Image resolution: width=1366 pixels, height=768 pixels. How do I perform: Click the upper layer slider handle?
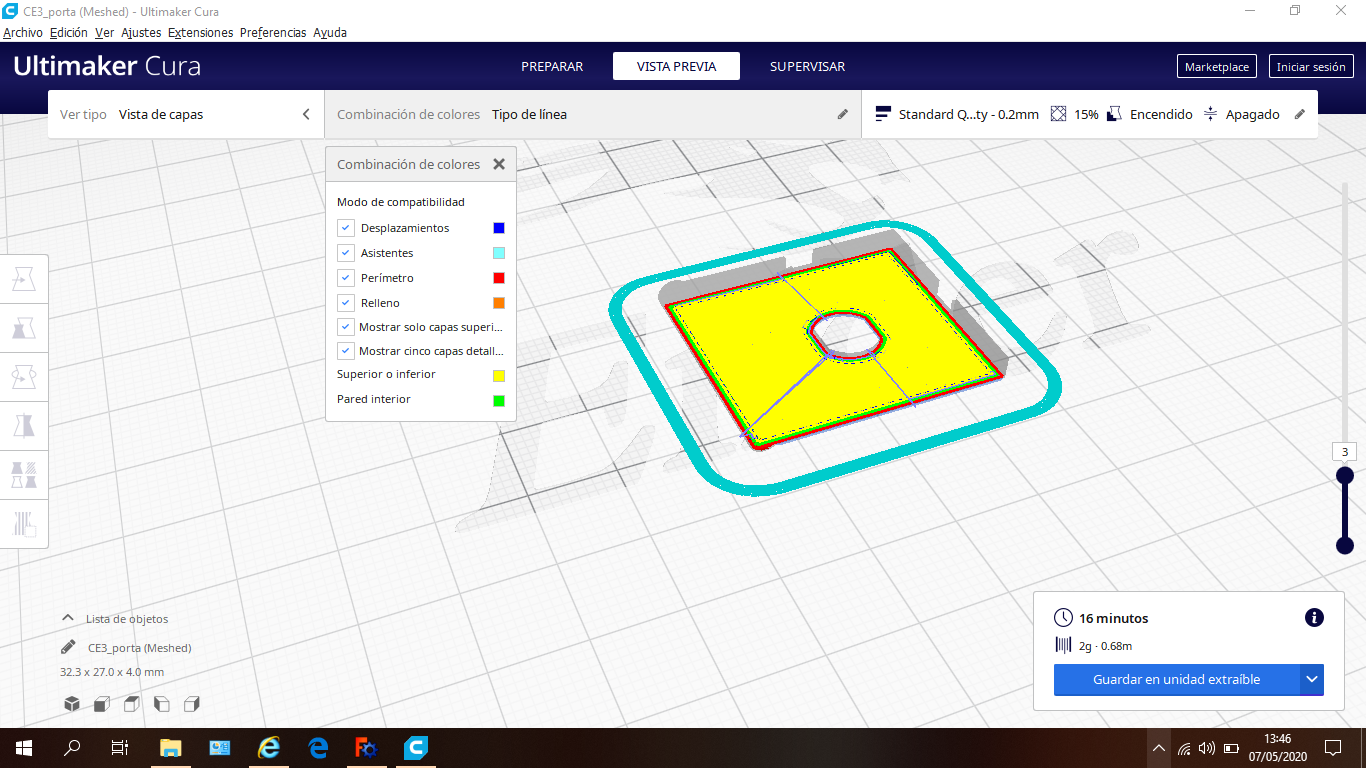click(x=1345, y=475)
